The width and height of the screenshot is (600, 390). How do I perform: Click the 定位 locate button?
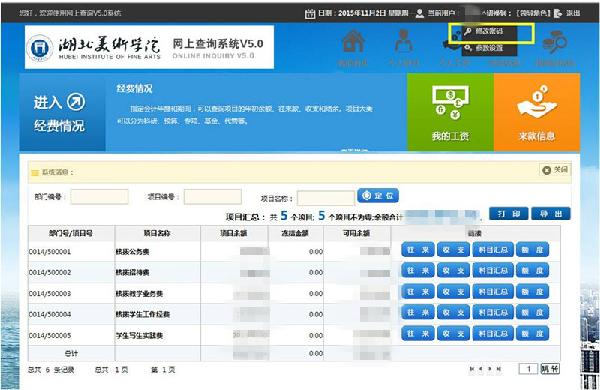click(378, 196)
